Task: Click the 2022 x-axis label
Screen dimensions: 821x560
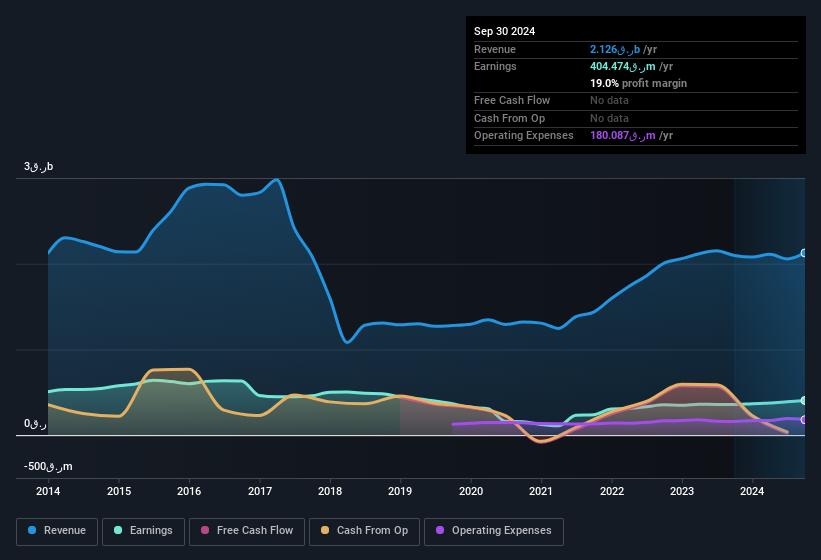Action: [x=612, y=491]
